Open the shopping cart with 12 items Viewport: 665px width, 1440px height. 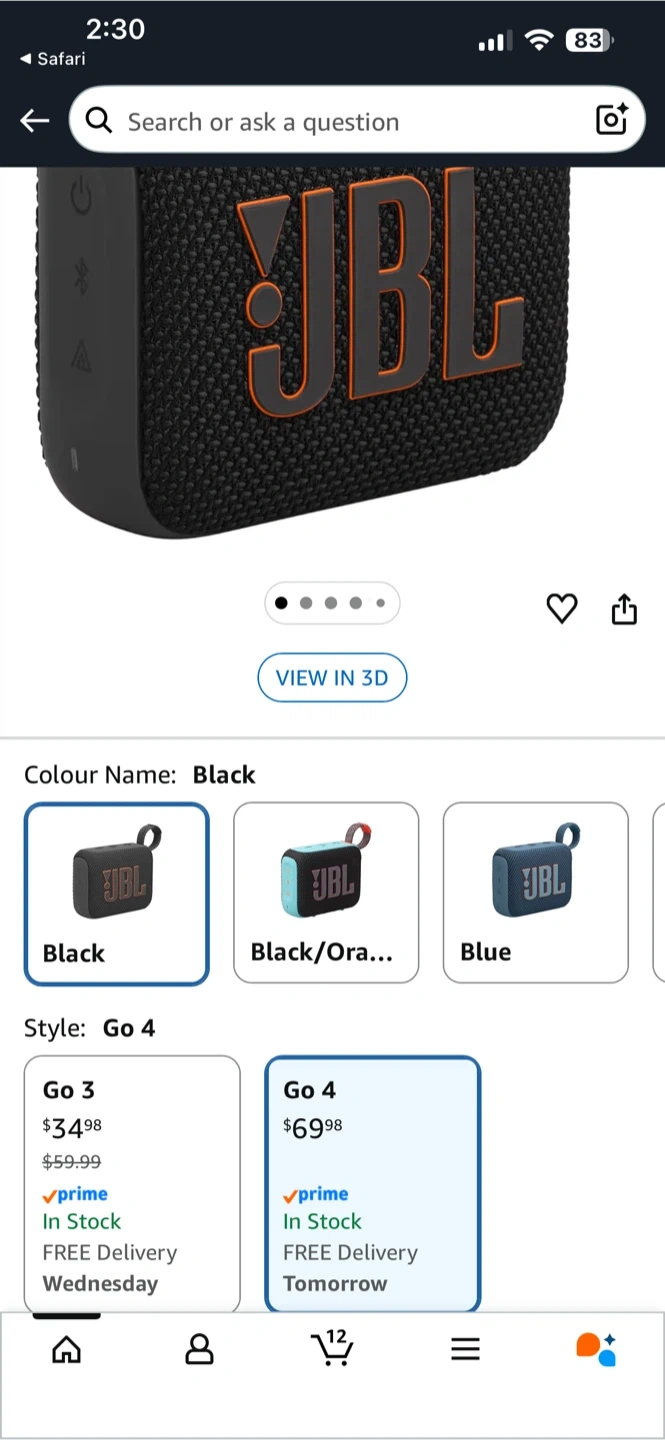tap(332, 1347)
